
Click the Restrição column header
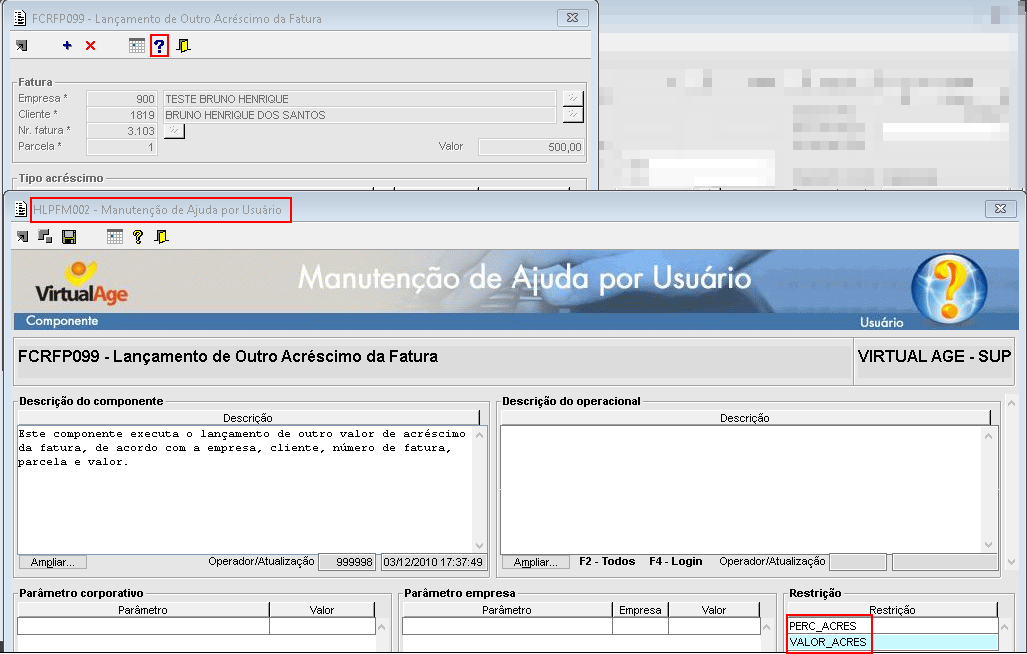[892, 609]
